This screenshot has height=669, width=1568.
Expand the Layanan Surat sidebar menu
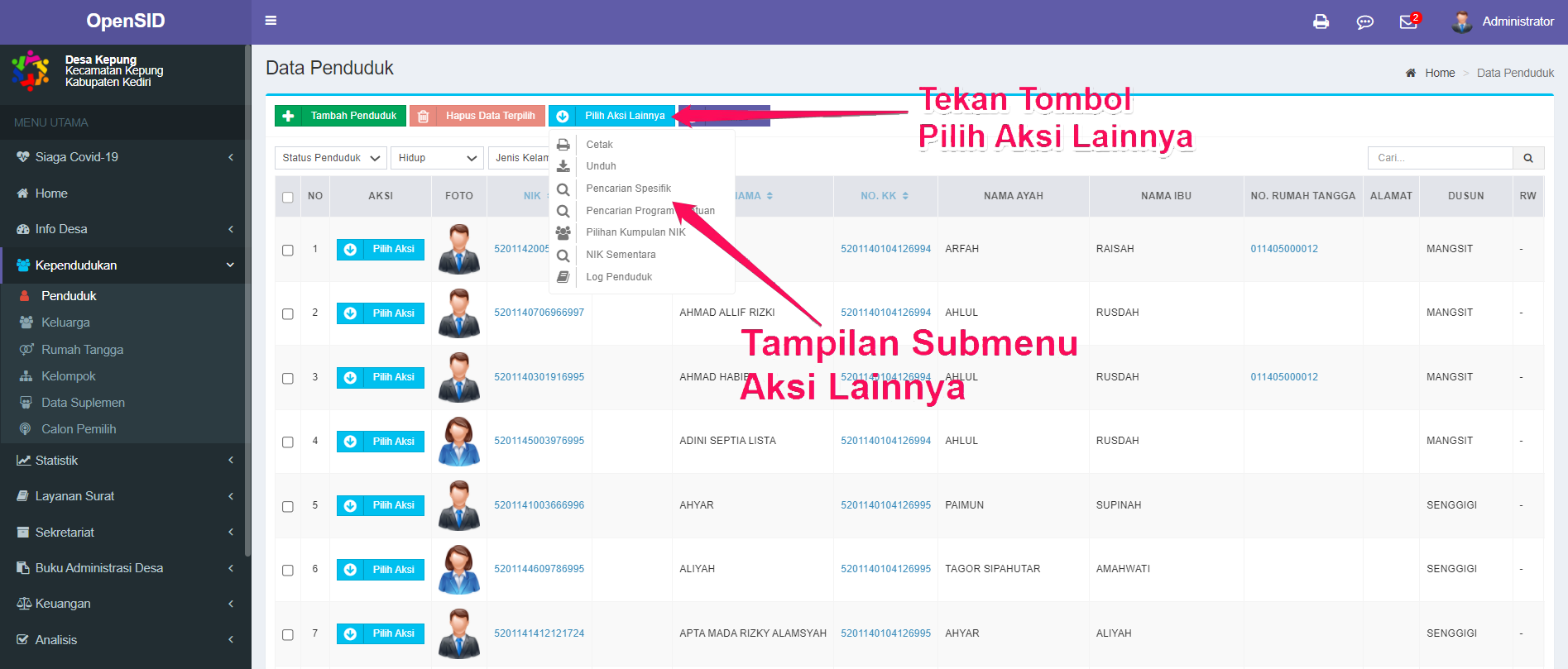click(124, 496)
